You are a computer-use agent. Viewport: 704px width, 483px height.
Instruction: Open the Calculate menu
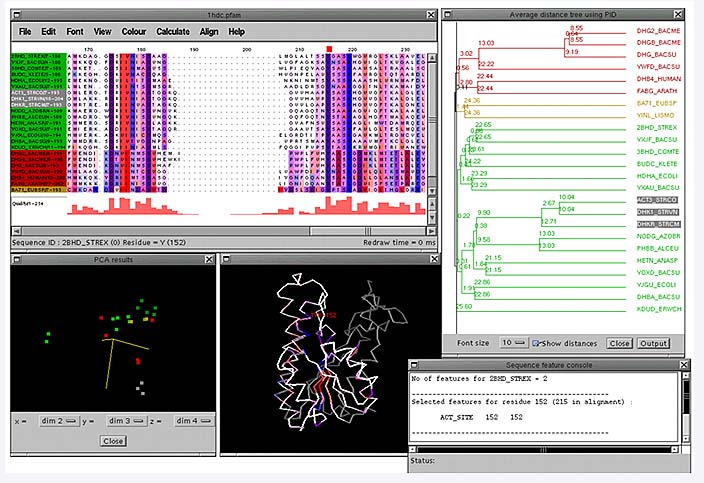coord(172,32)
